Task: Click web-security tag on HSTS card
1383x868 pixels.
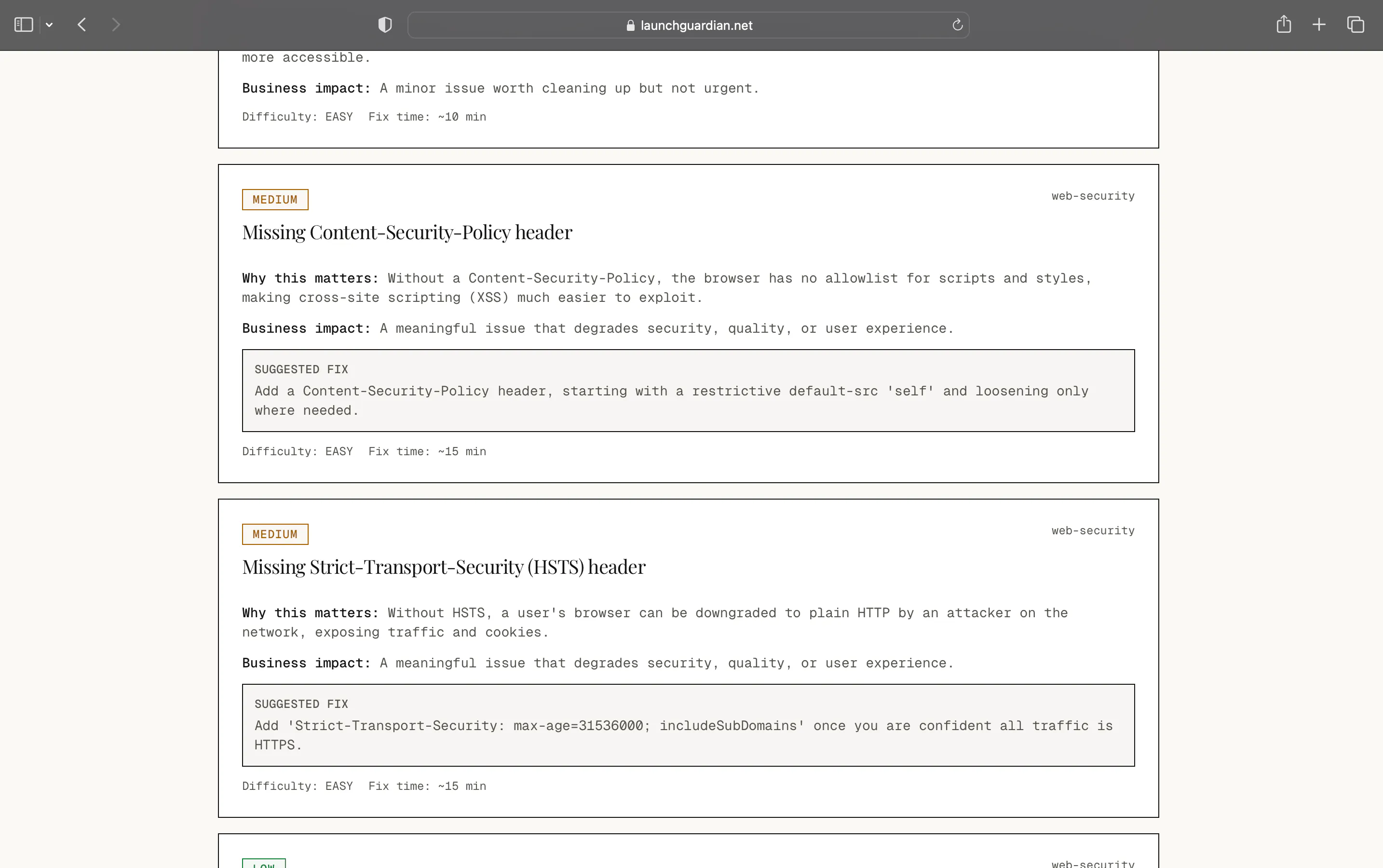Action: pyautogui.click(x=1093, y=531)
